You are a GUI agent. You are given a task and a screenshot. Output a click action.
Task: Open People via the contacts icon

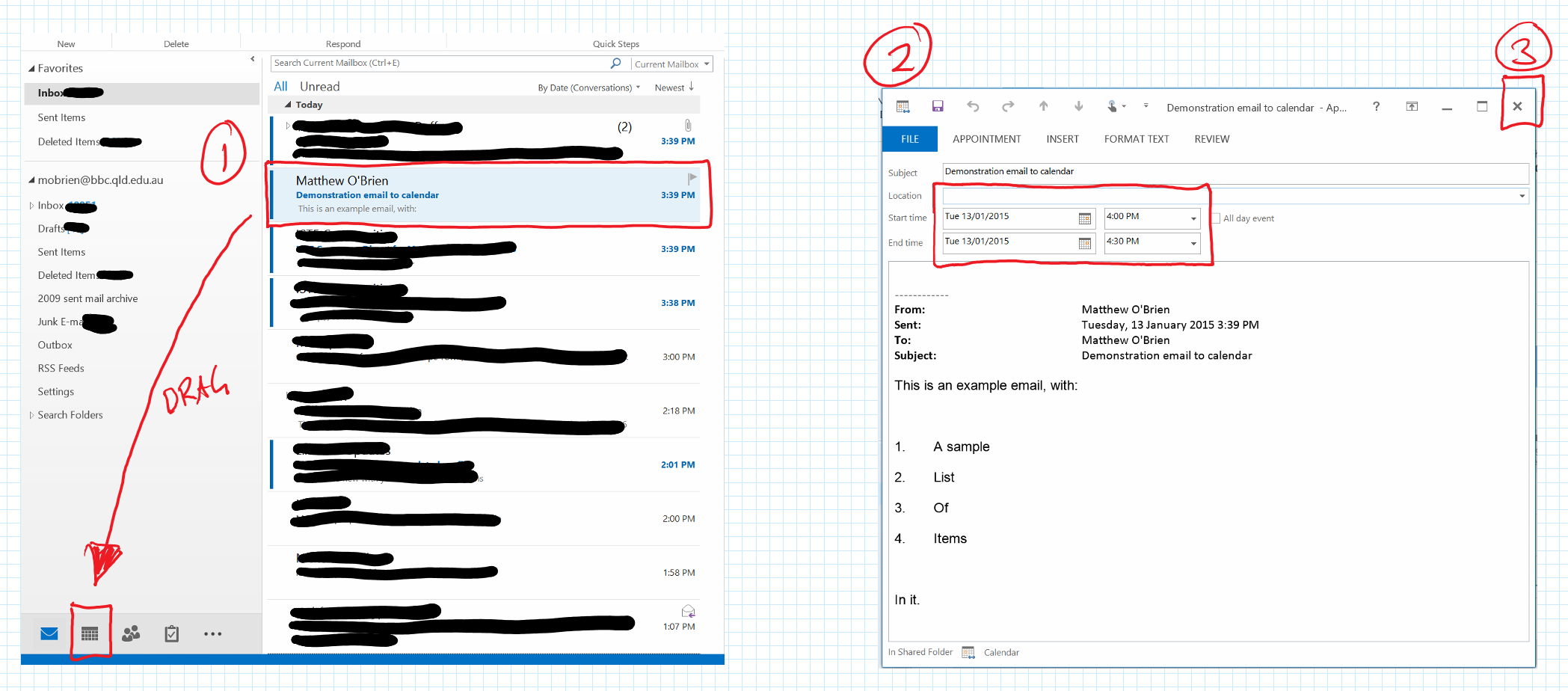(x=132, y=633)
